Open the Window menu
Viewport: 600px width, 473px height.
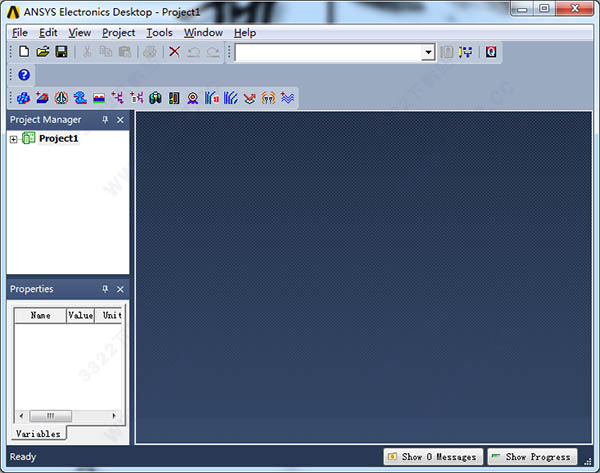[203, 33]
